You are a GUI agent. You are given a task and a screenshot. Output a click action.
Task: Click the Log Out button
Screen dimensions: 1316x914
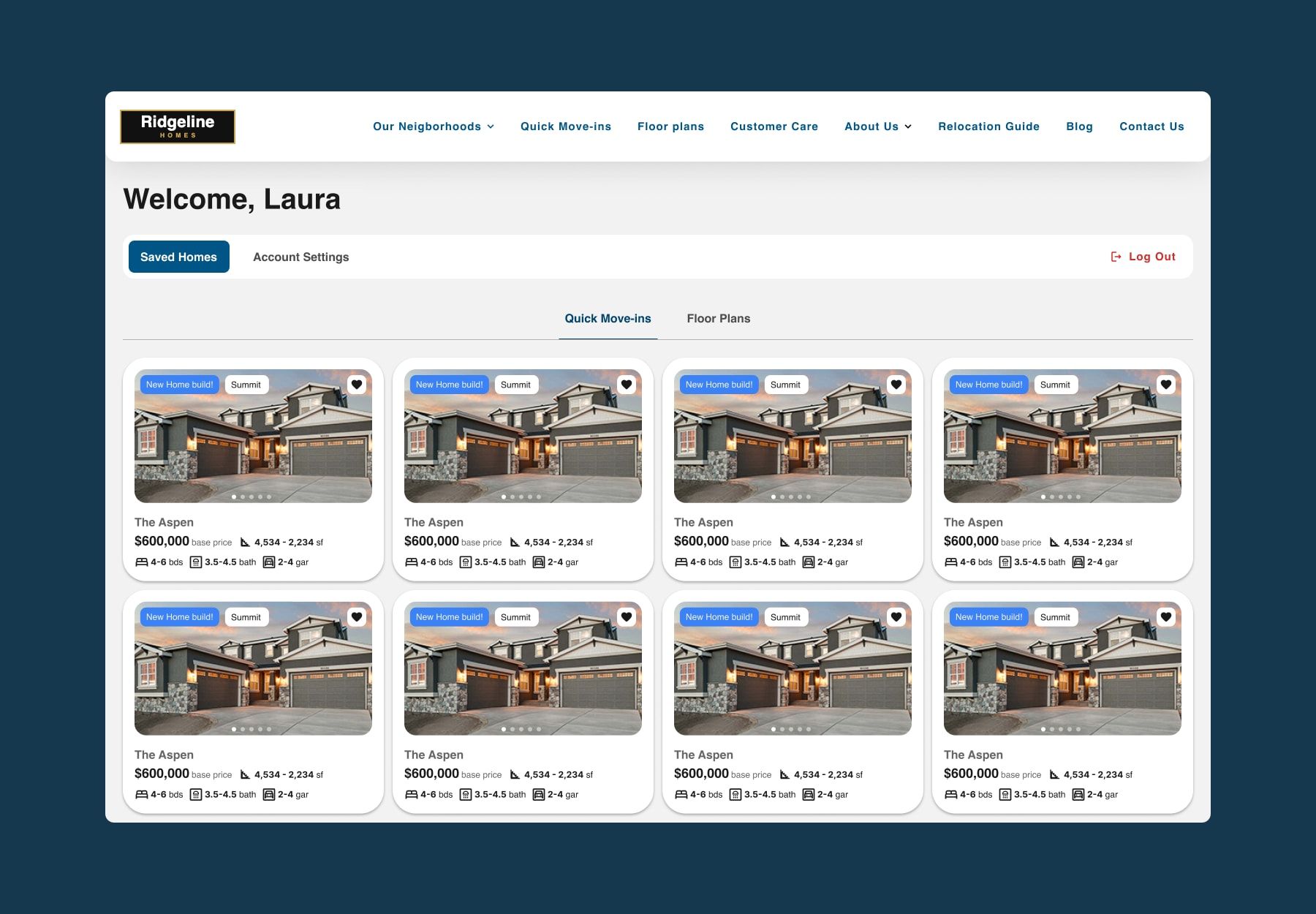click(x=1143, y=257)
